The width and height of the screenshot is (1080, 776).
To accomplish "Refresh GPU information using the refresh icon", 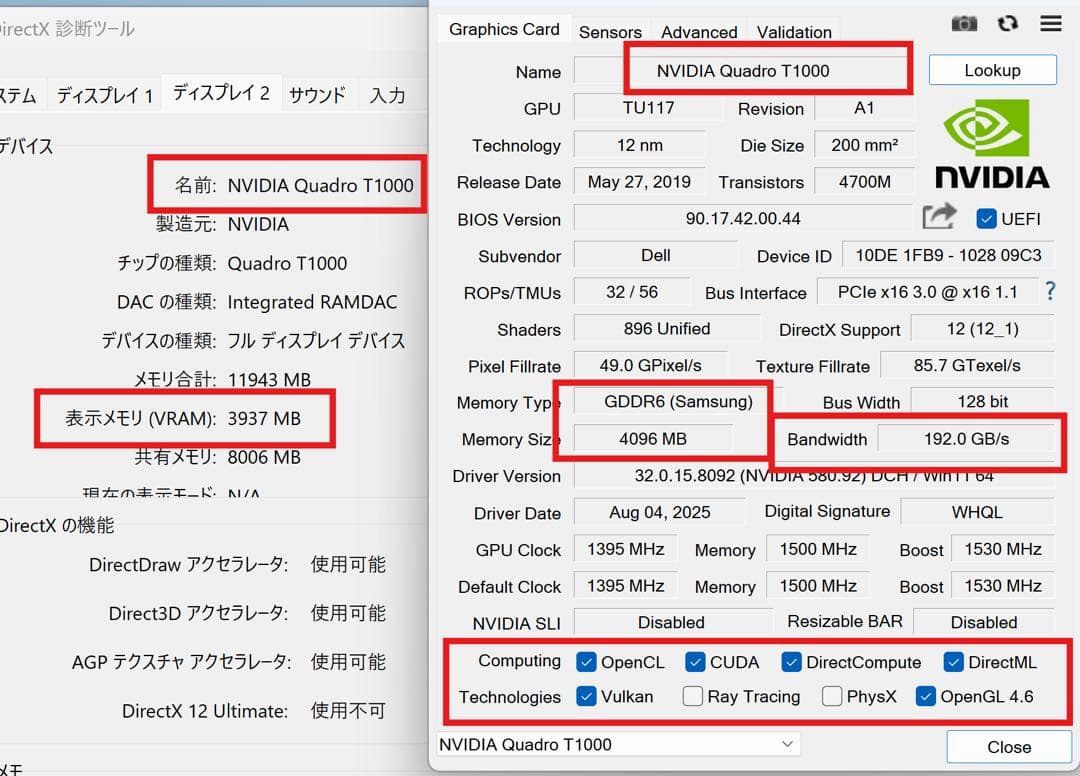I will (x=1007, y=23).
